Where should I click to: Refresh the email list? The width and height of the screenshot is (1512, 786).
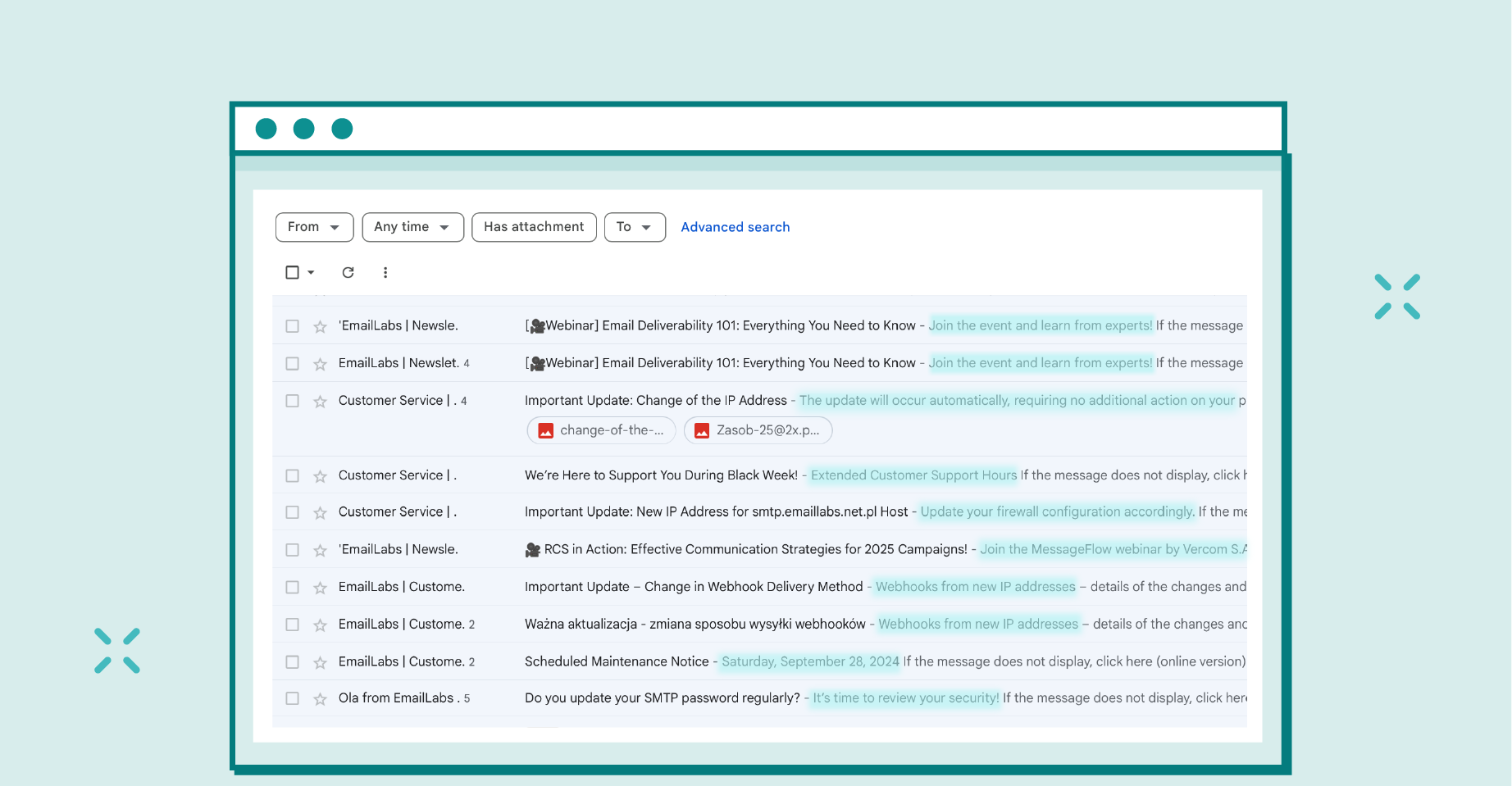coord(348,272)
